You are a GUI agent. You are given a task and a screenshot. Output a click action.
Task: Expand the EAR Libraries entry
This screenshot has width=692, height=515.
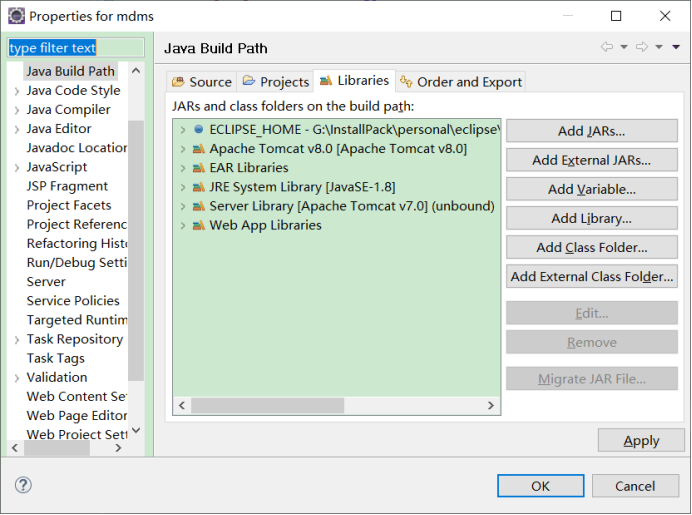point(183,168)
